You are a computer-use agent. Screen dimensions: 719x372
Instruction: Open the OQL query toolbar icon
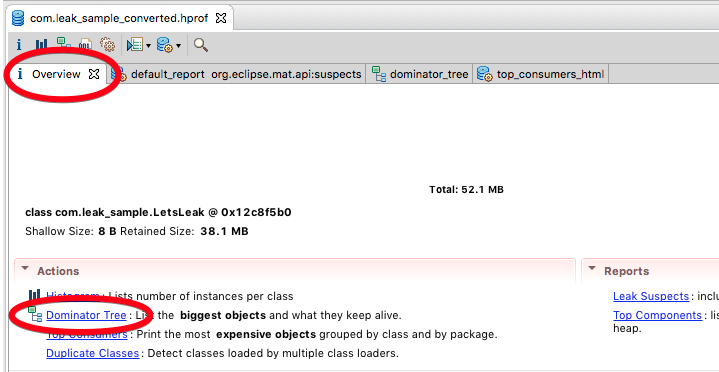point(85,44)
